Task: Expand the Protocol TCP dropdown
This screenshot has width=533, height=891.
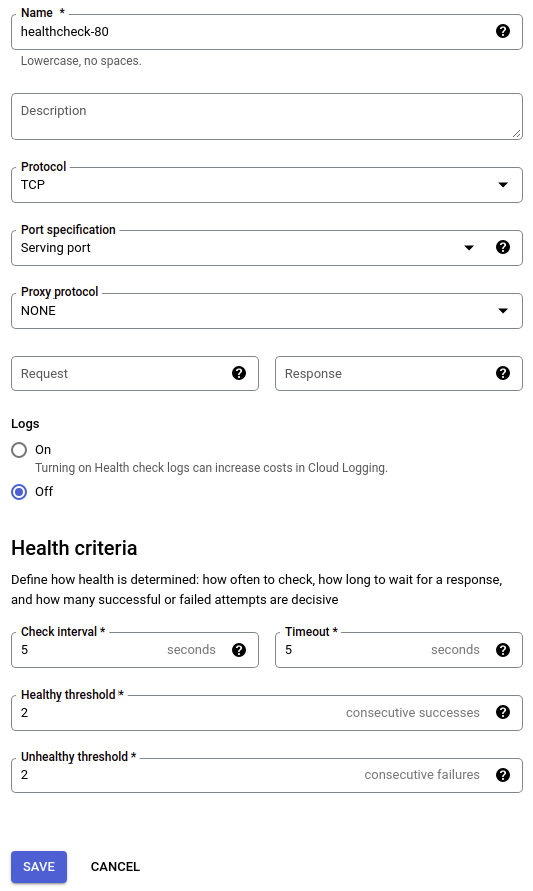Action: tap(266, 185)
